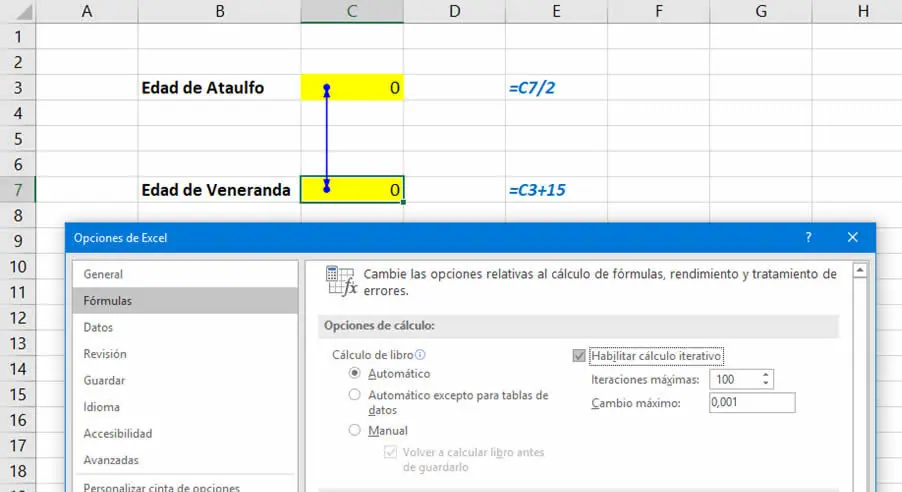Switch to the Datos options category

(99, 327)
